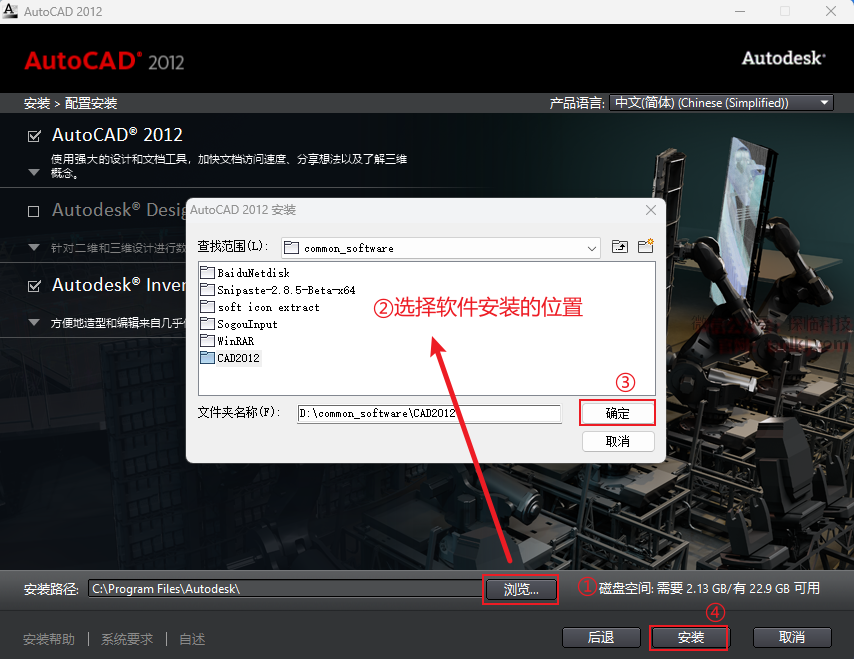
Task: Select Snipaste-2.8.5-Beta-x64 folder
Action: (x=278, y=290)
